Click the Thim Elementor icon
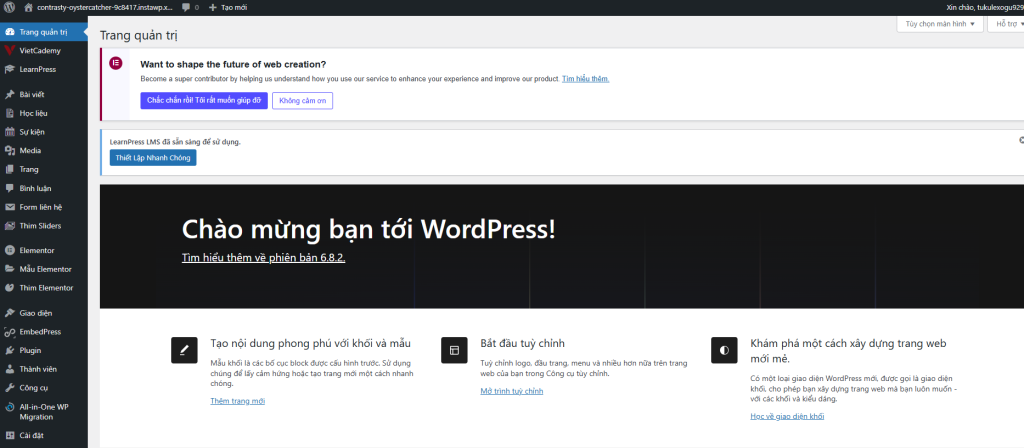The width and height of the screenshot is (1024, 448). click(x=9, y=288)
